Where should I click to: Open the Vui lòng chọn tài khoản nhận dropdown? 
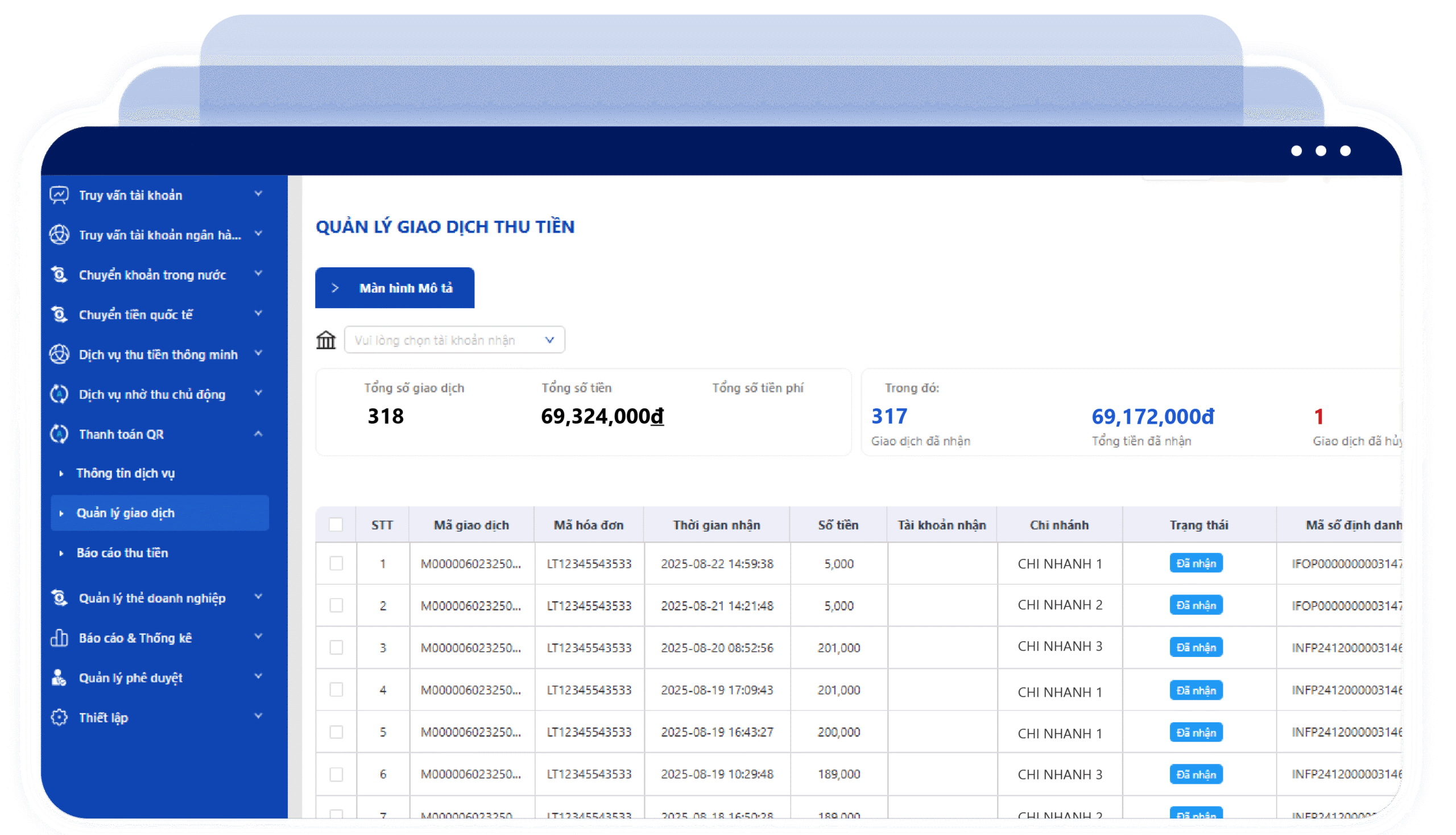click(455, 340)
